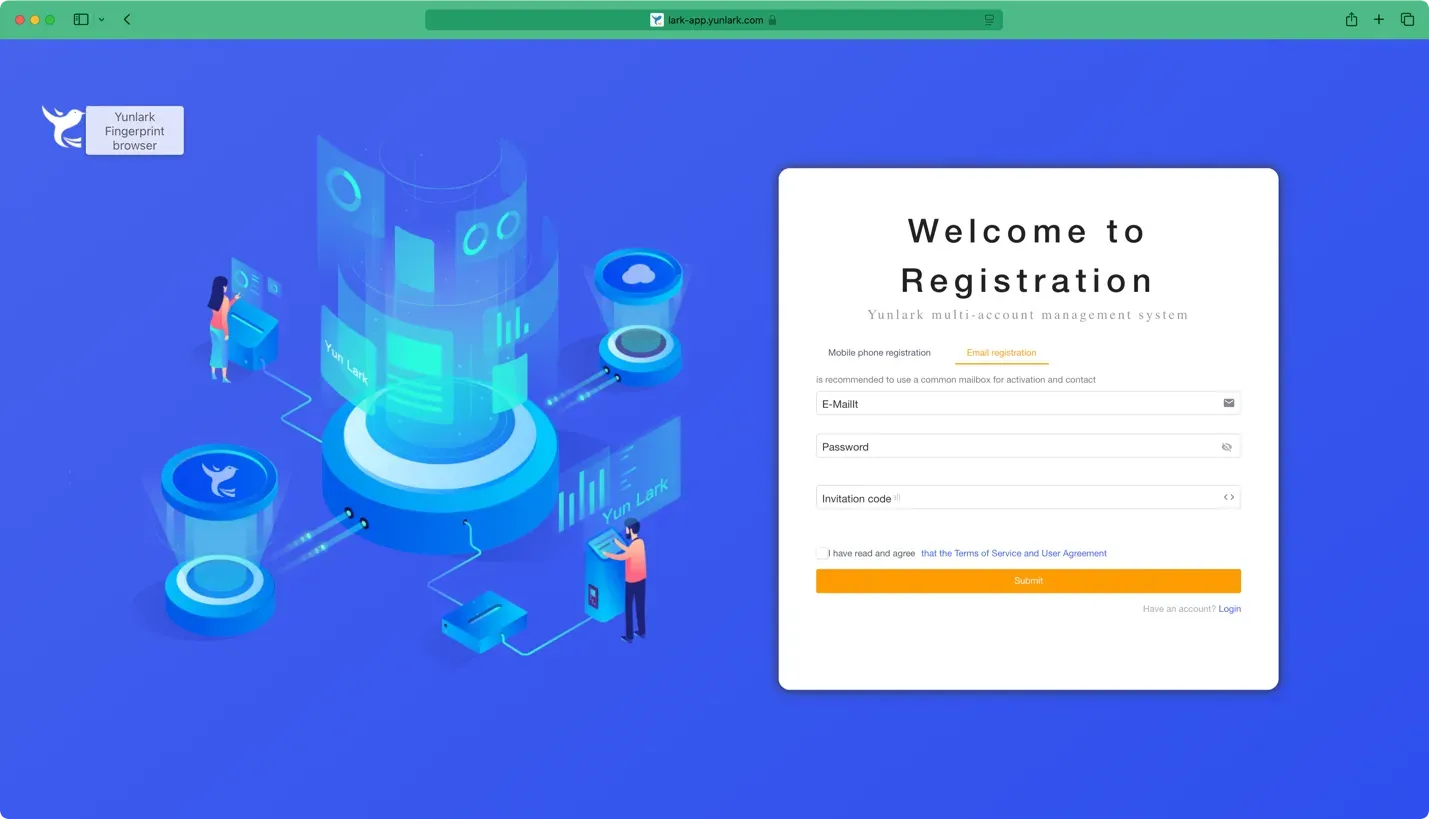Show the tab overview icon
Screen dimensions: 1429x819
(x=1407, y=19)
